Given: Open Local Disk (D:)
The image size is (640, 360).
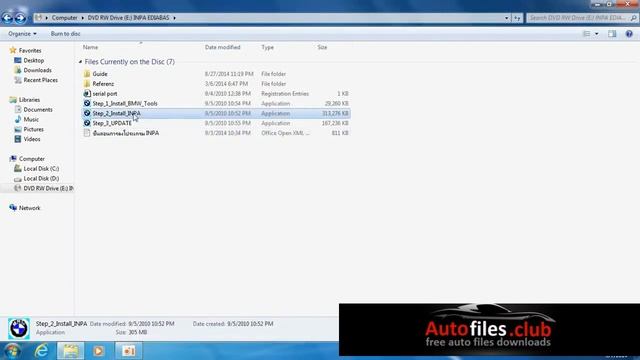Looking at the screenshot, I should coord(41,178).
